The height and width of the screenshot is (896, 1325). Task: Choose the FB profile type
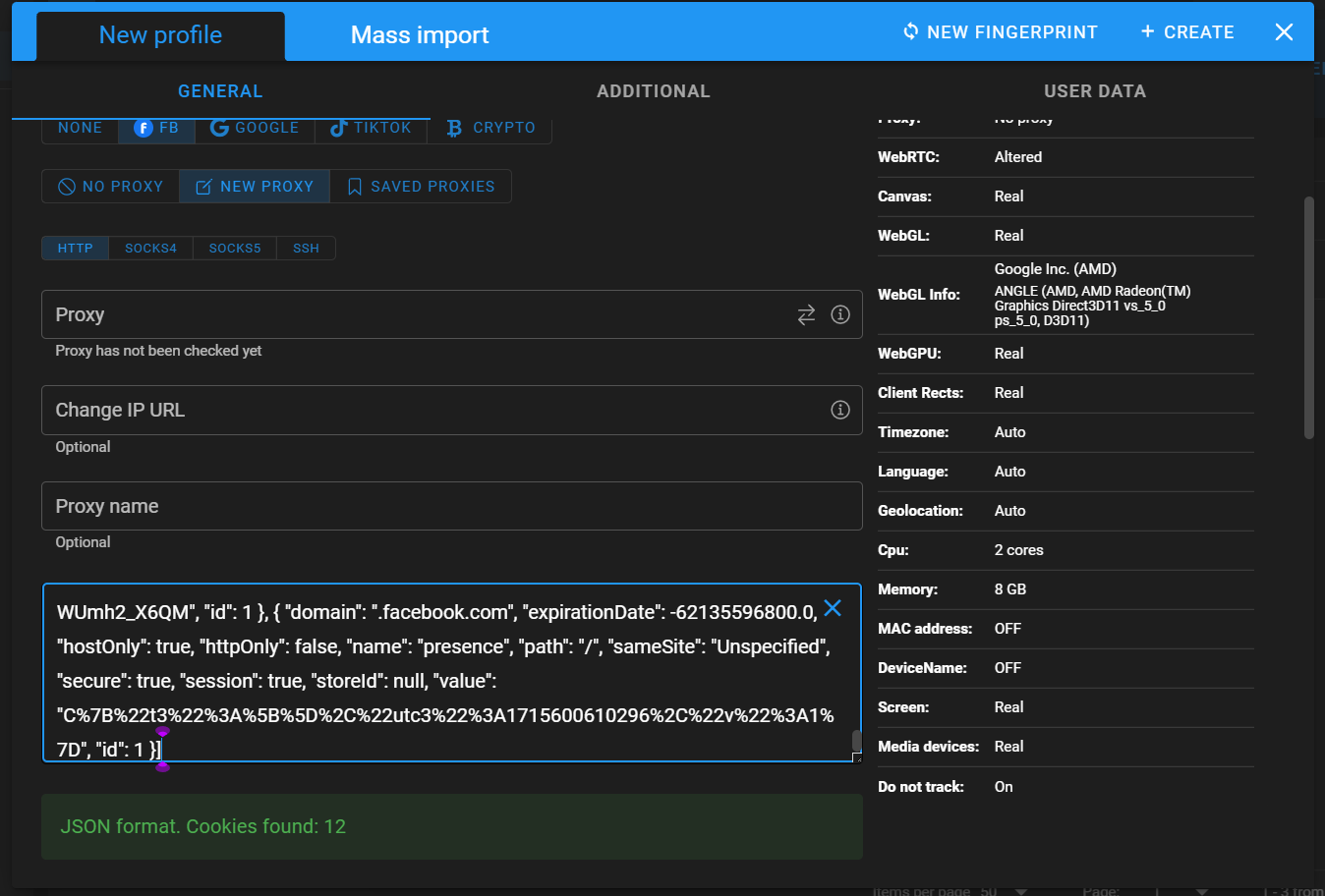pyautogui.click(x=157, y=128)
